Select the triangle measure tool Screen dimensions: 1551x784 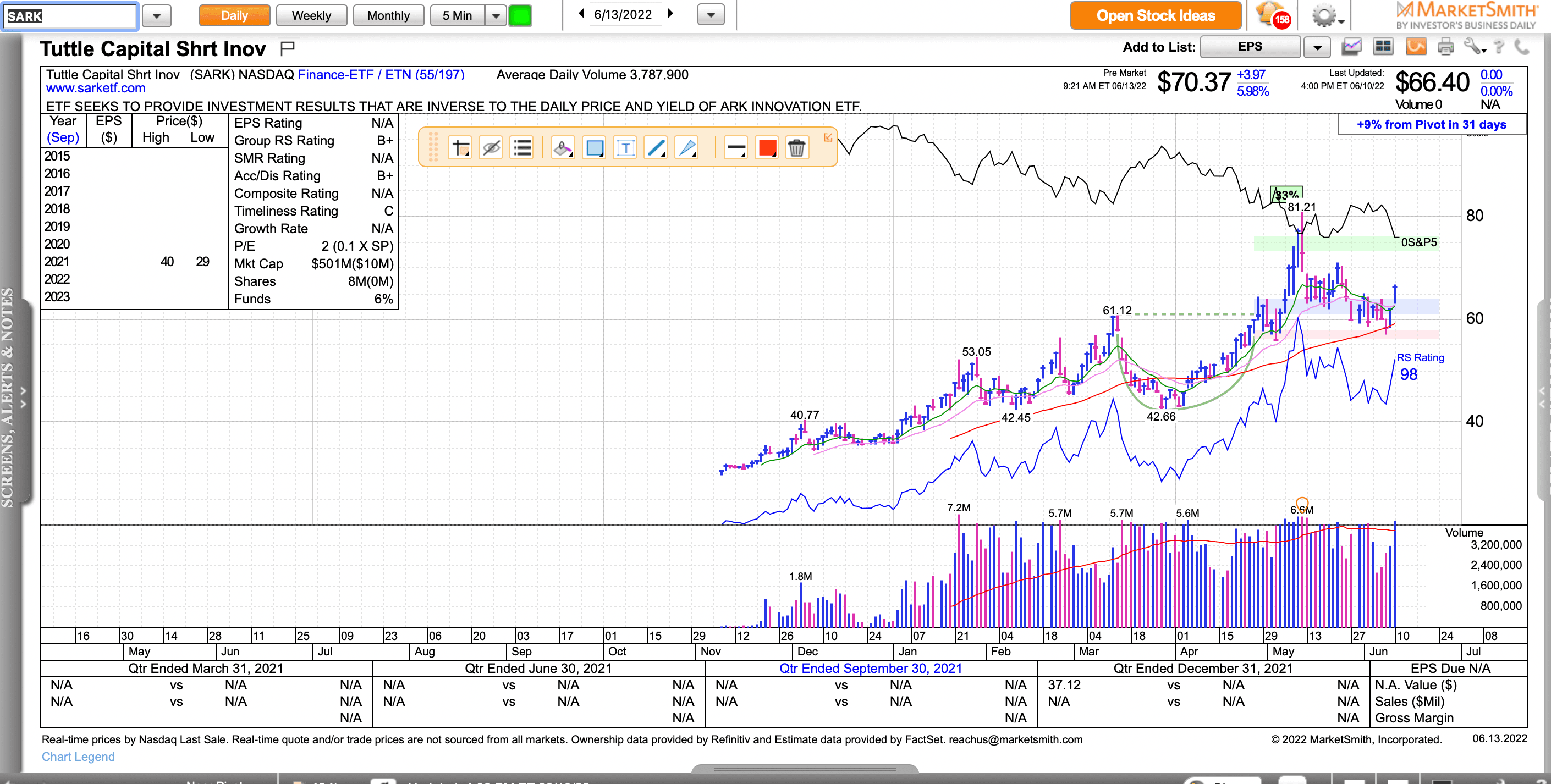(x=687, y=148)
